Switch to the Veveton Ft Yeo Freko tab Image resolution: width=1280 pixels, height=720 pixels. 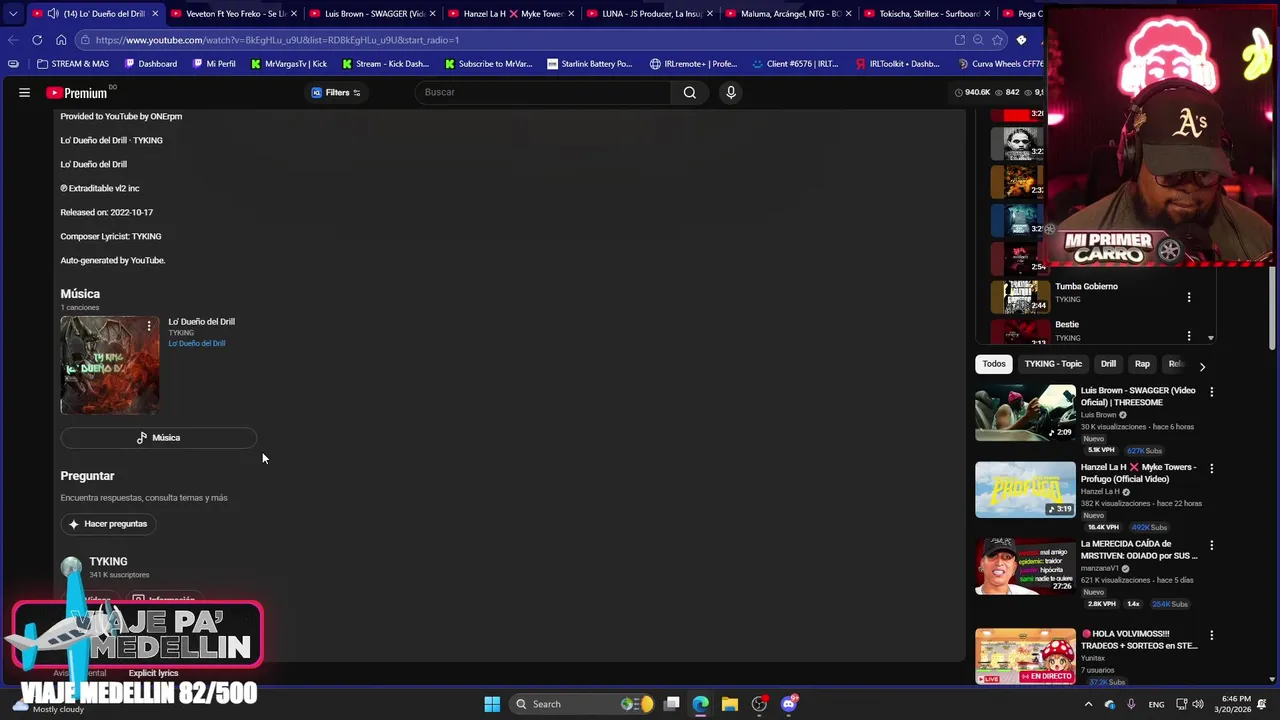point(234,14)
